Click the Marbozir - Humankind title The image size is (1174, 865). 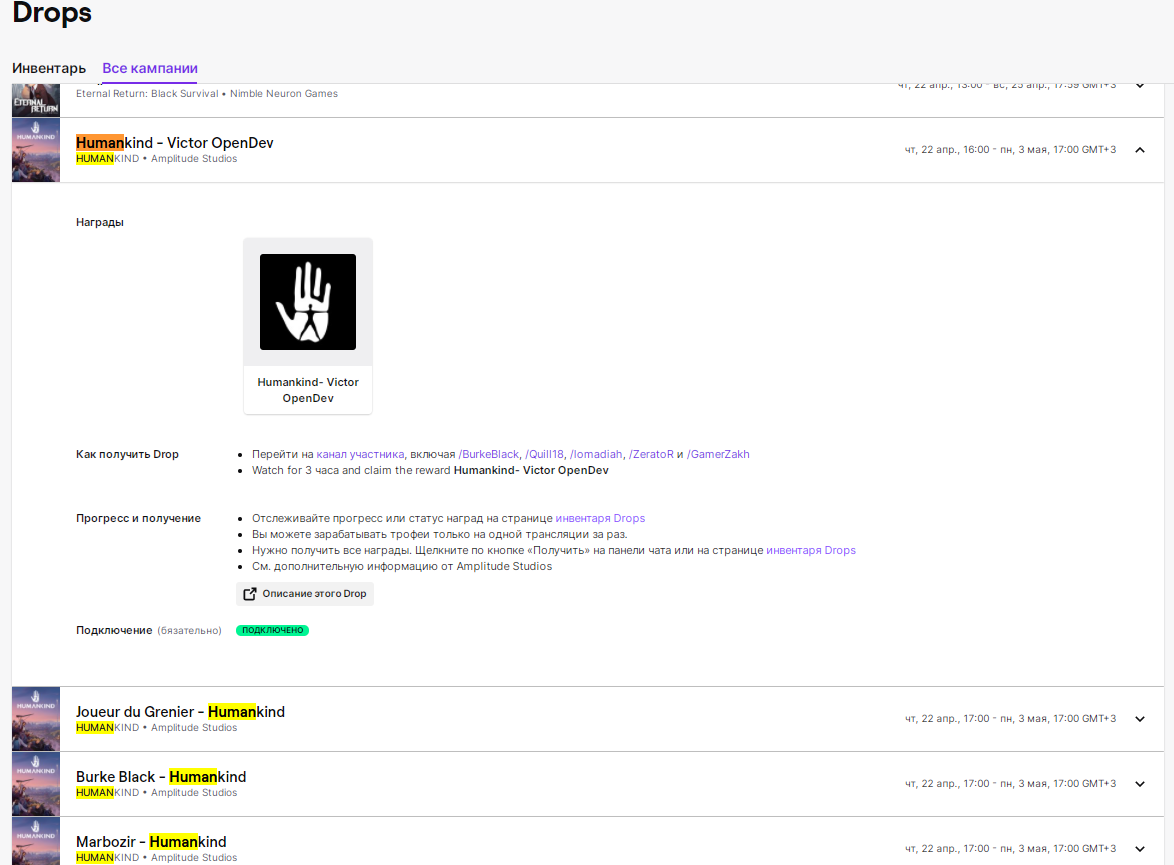[151, 843]
